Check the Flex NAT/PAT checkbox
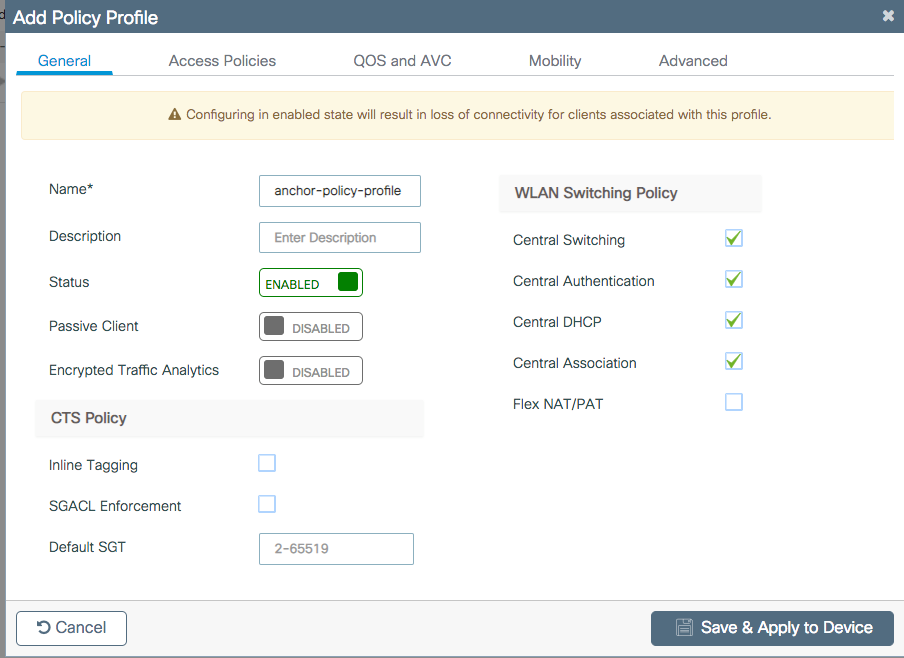Viewport: 904px width, 658px height. click(x=734, y=403)
